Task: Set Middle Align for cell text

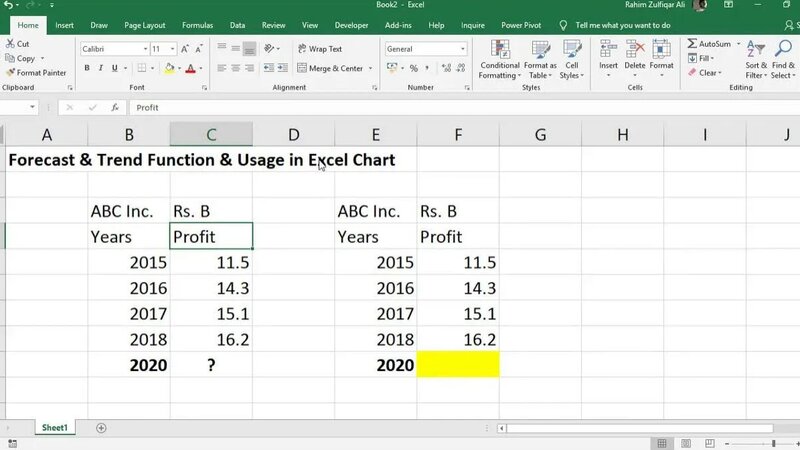Action: [235, 48]
